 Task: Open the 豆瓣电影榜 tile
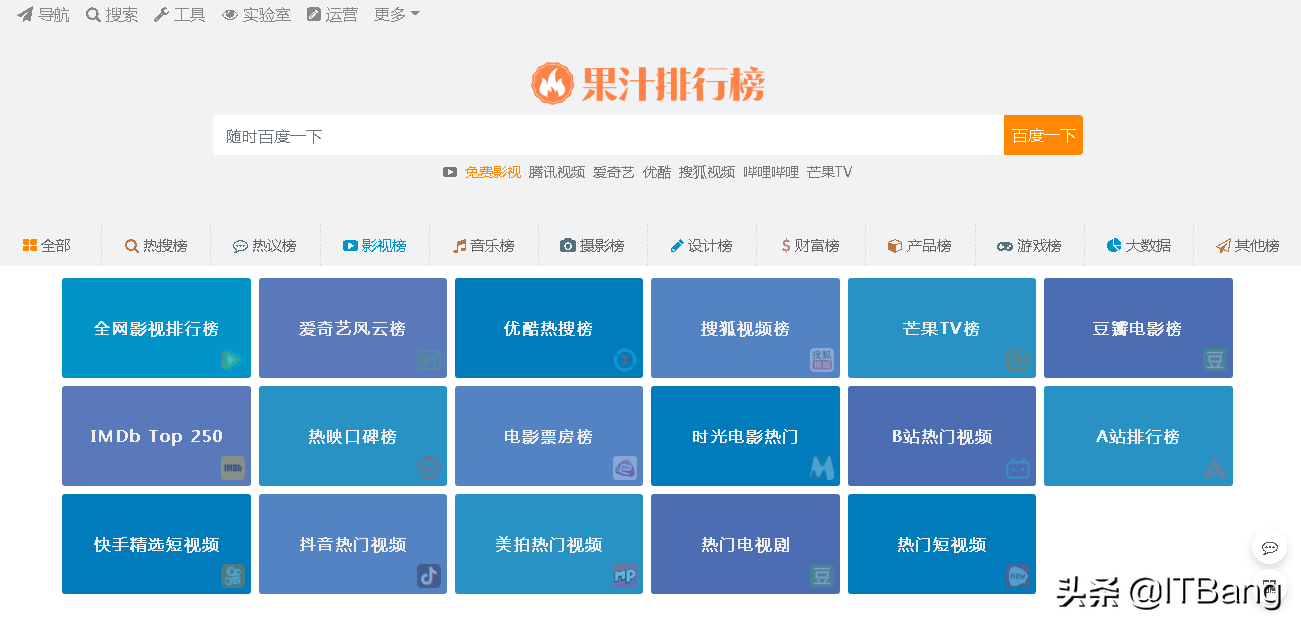click(1138, 328)
